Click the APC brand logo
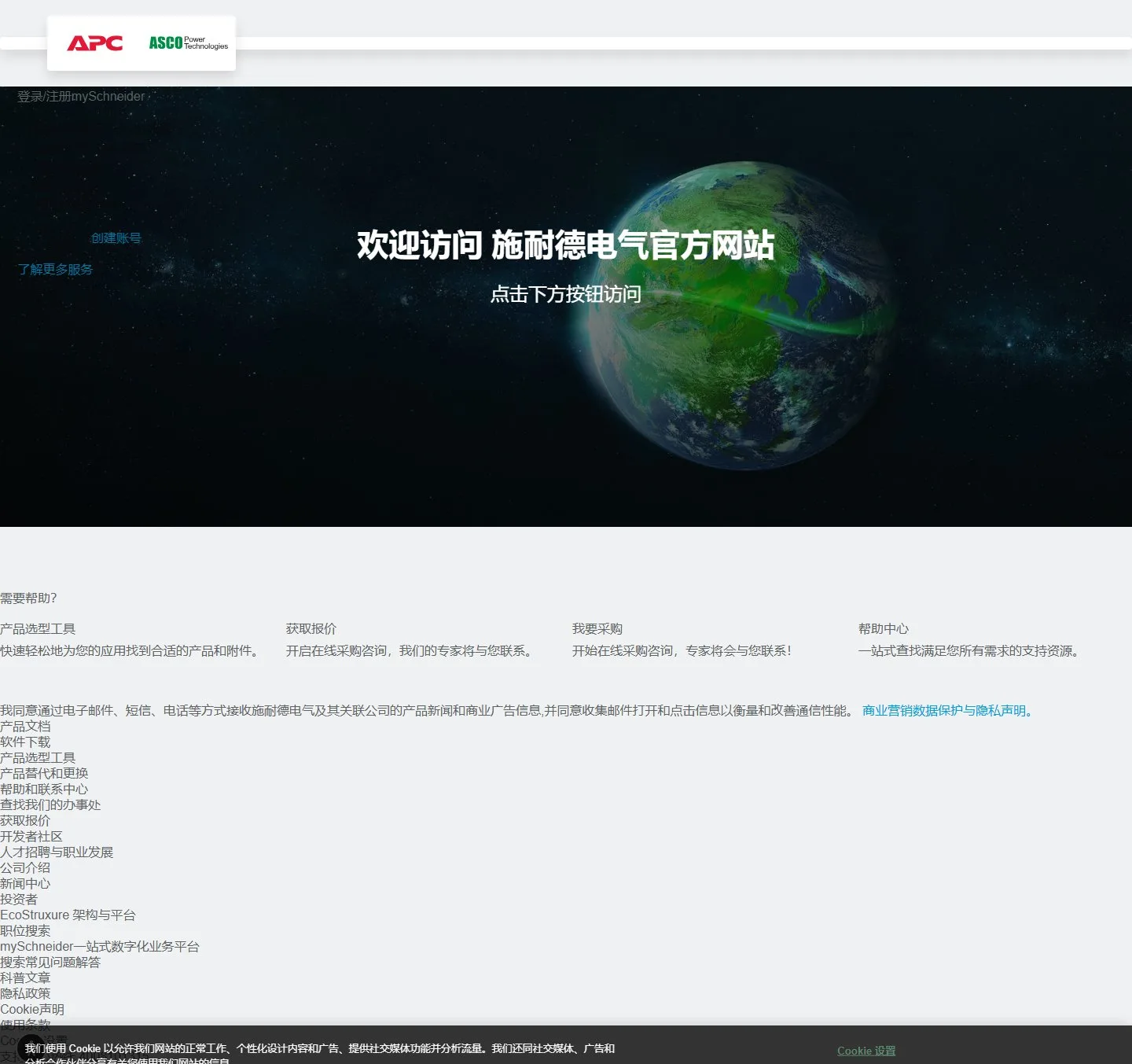 point(94,43)
